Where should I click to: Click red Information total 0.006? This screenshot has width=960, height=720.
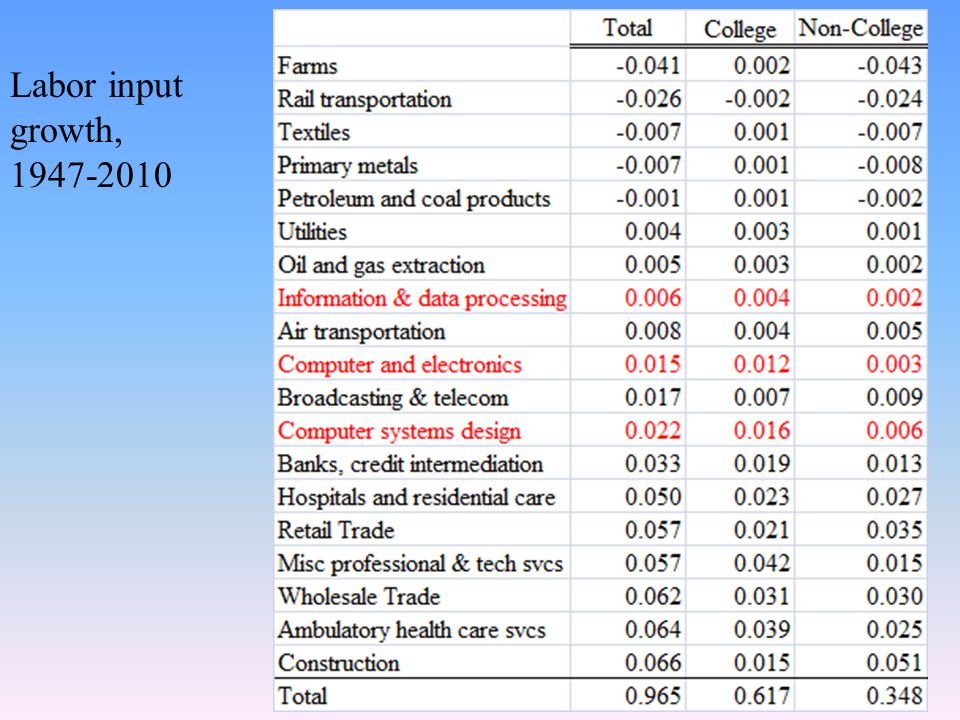coord(653,298)
